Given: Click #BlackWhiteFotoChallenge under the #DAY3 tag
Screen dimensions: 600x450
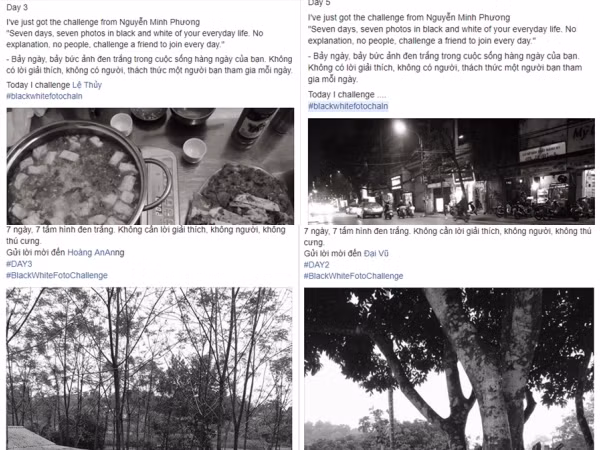Looking at the screenshot, I should 57,276.
